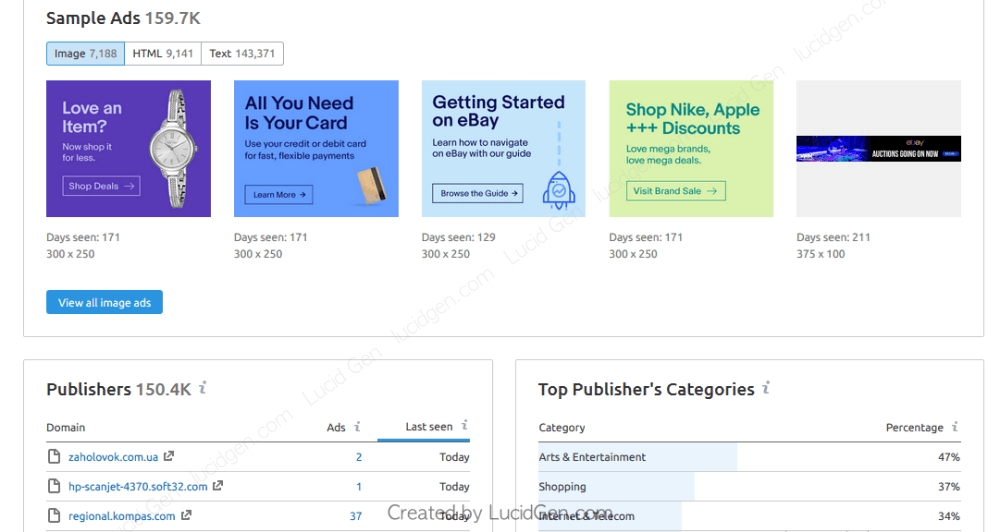
Task: Open the 'Getting Started on eBay' ad thumbnail
Action: pyautogui.click(x=503, y=149)
